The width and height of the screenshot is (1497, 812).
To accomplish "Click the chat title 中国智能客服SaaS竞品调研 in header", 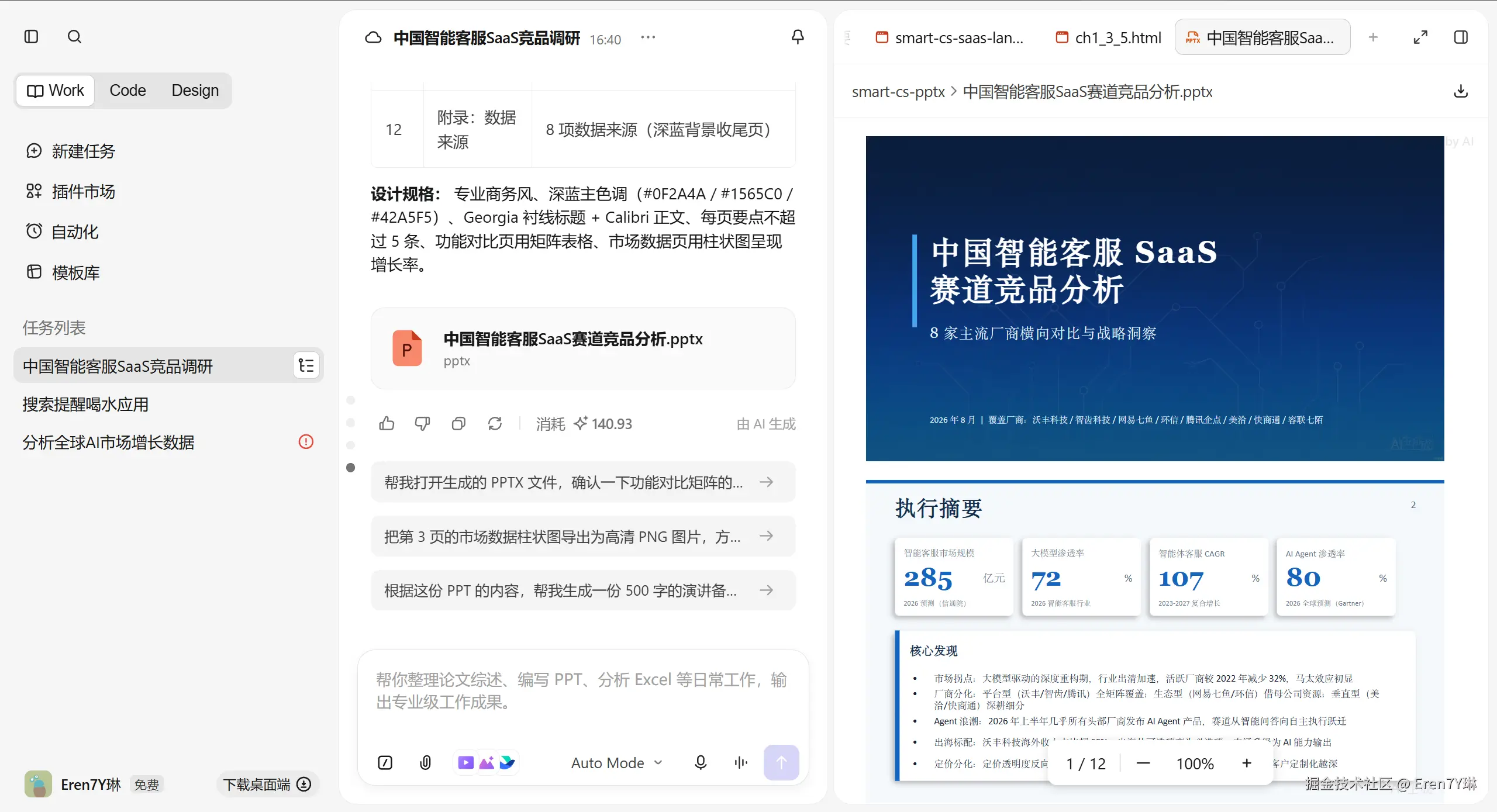I will pyautogui.click(x=487, y=38).
